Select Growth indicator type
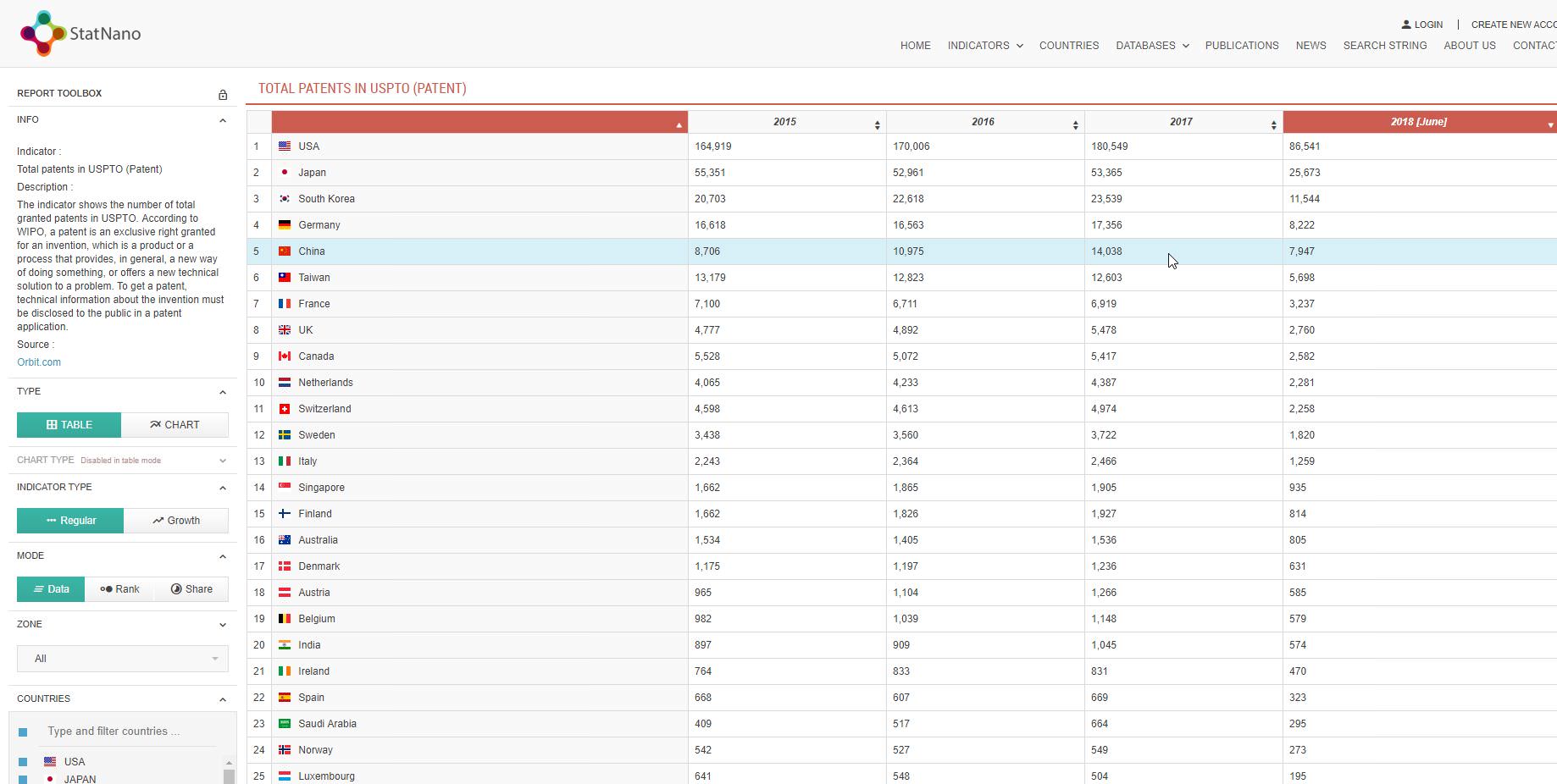 pyautogui.click(x=176, y=521)
